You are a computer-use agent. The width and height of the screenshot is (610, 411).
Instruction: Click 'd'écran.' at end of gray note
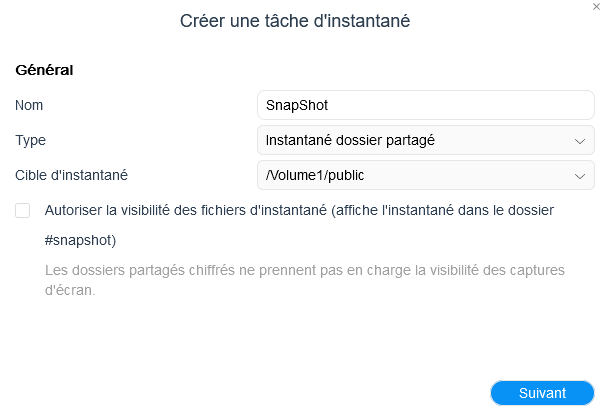(70, 292)
